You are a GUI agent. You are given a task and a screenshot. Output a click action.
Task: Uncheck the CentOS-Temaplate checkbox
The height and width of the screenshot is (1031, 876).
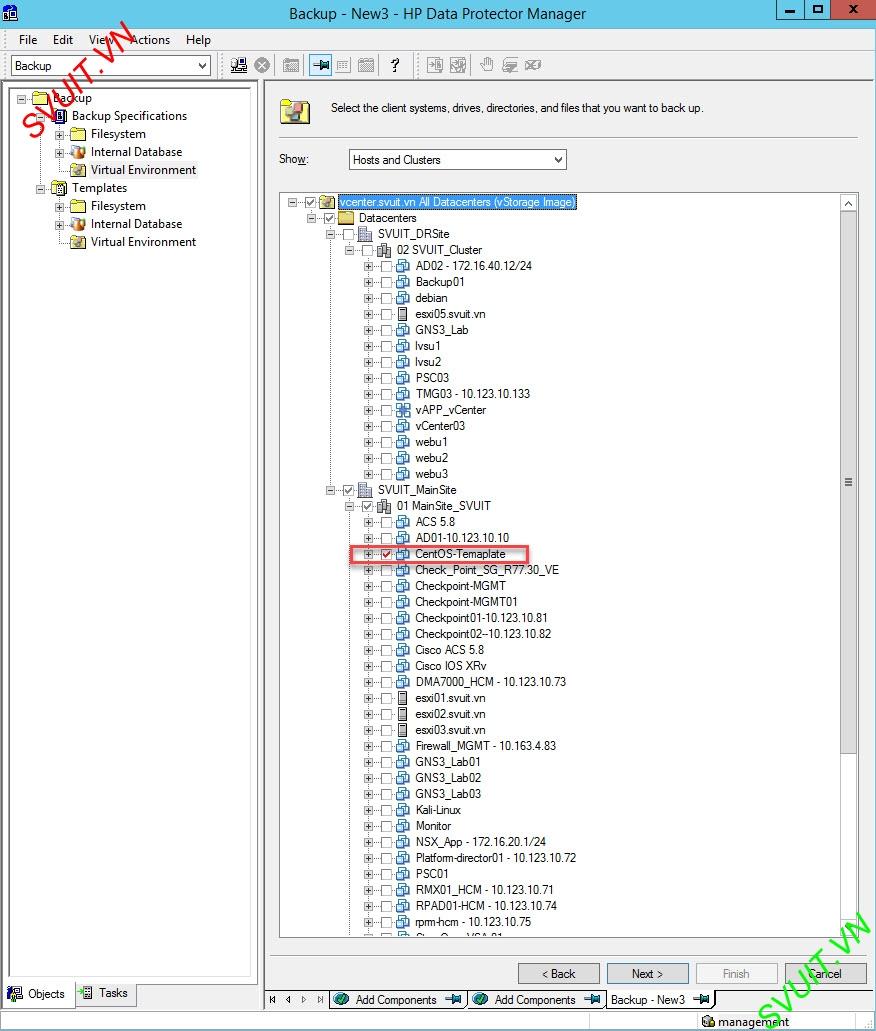pyautogui.click(x=386, y=554)
